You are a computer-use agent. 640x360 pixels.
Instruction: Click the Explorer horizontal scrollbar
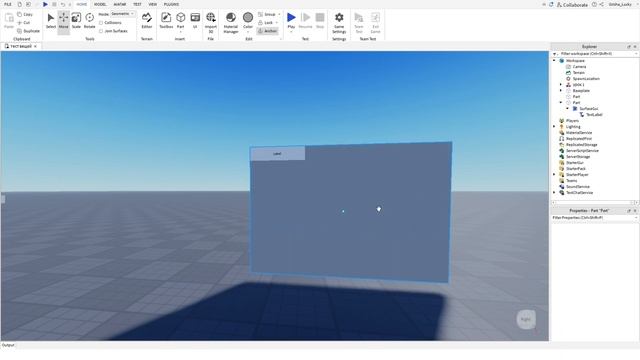(x=595, y=202)
